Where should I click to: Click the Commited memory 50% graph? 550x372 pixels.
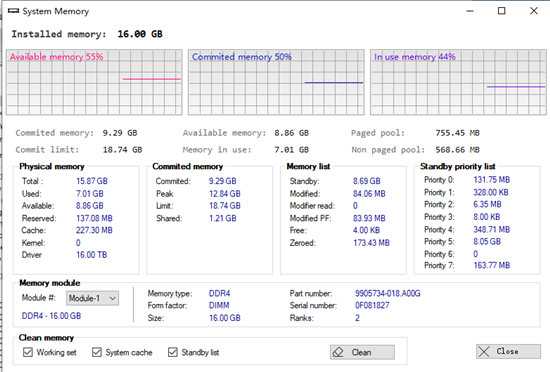pyautogui.click(x=276, y=82)
